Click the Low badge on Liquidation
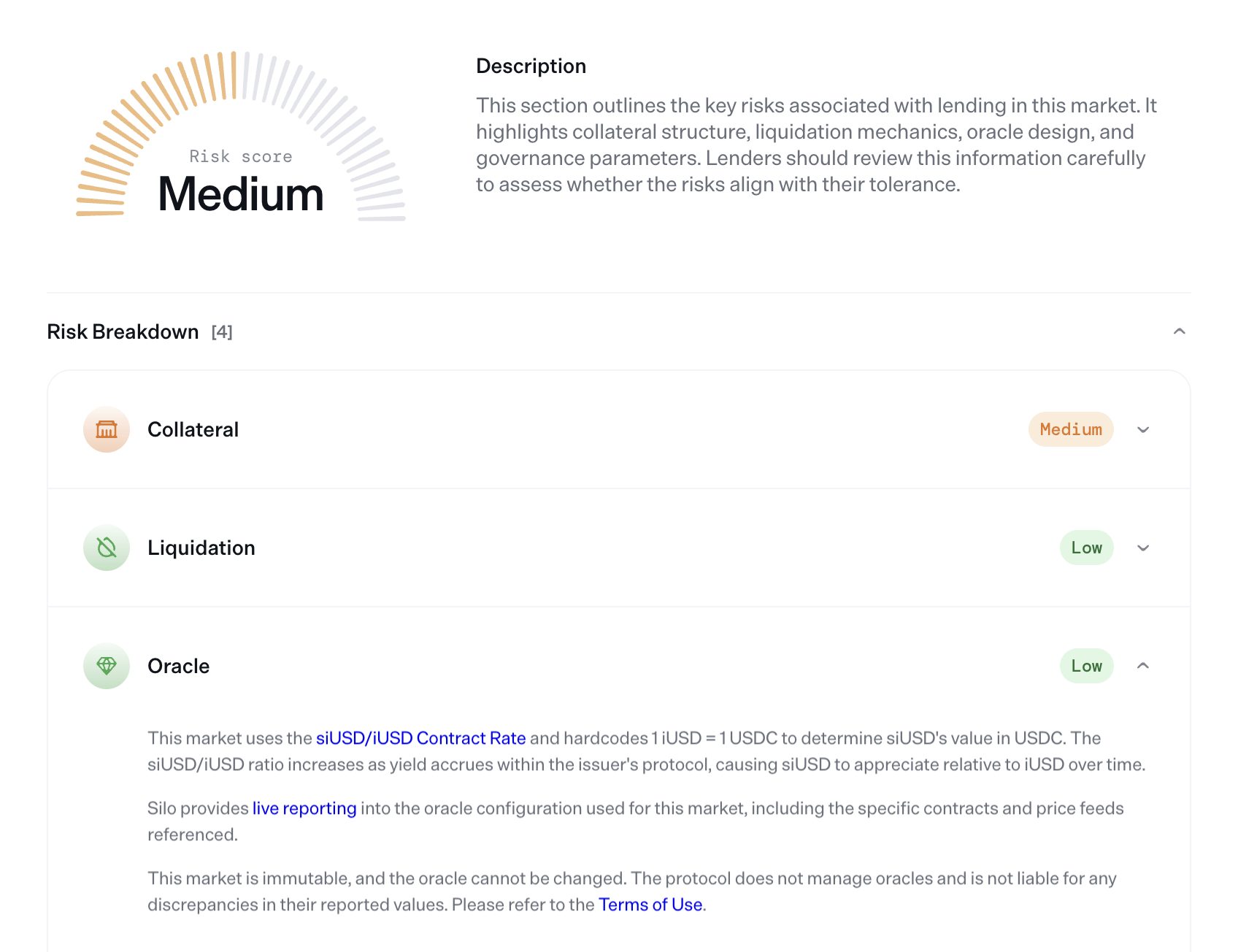Screen dimensions: 1238x952 [x=1086, y=548]
